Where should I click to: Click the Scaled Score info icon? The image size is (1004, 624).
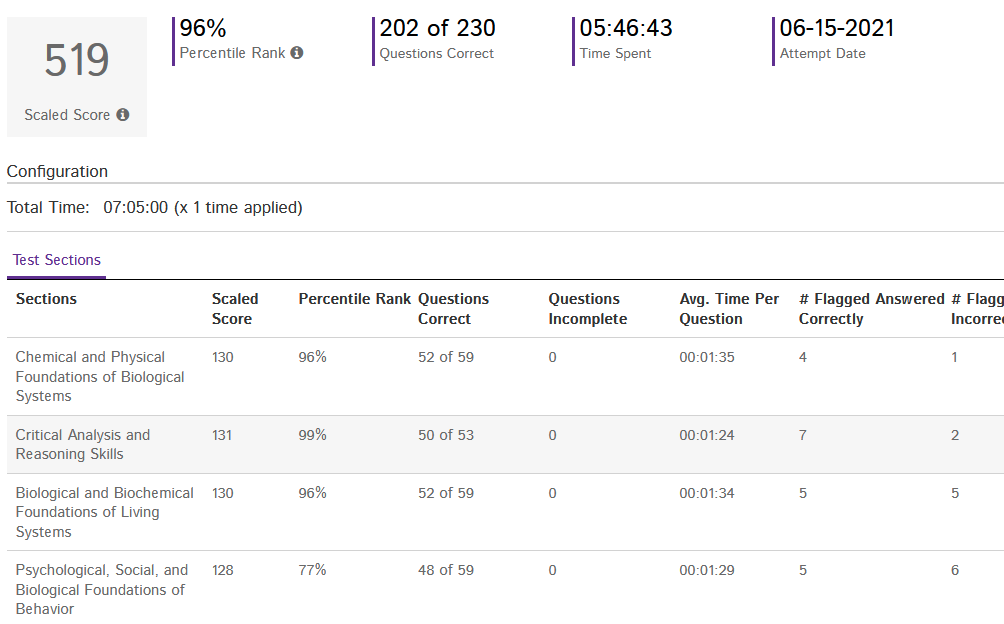click(x=123, y=115)
